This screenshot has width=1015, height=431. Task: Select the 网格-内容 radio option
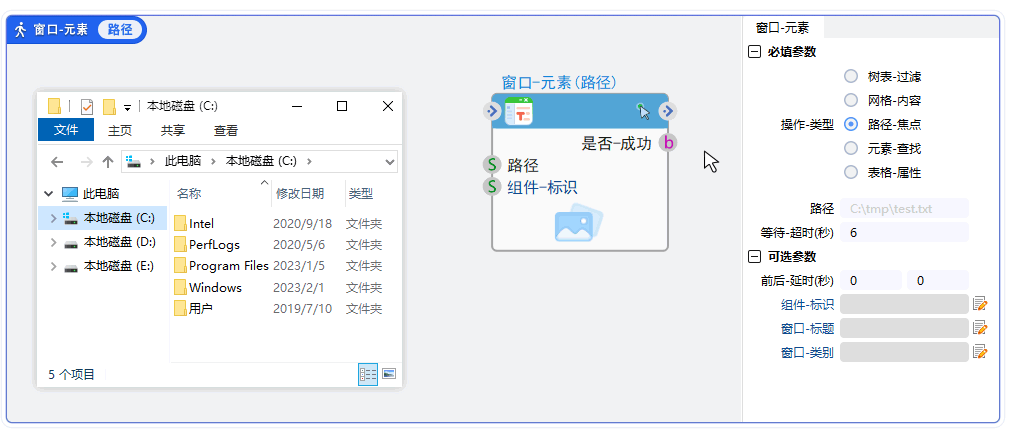coord(851,100)
